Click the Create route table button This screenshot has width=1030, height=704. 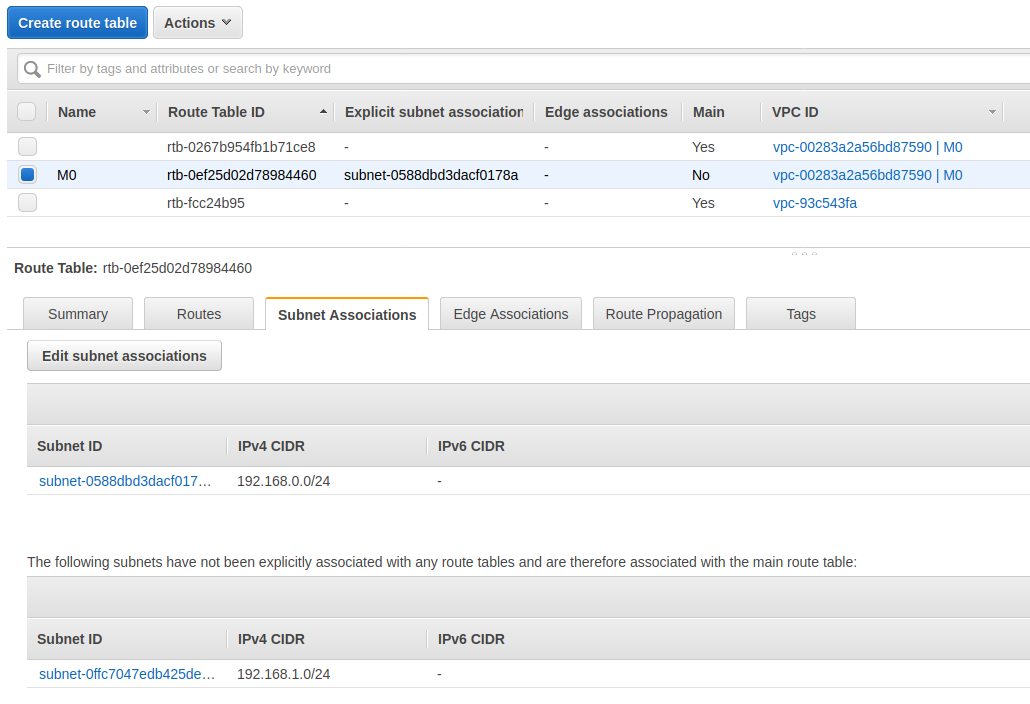pyautogui.click(x=77, y=22)
